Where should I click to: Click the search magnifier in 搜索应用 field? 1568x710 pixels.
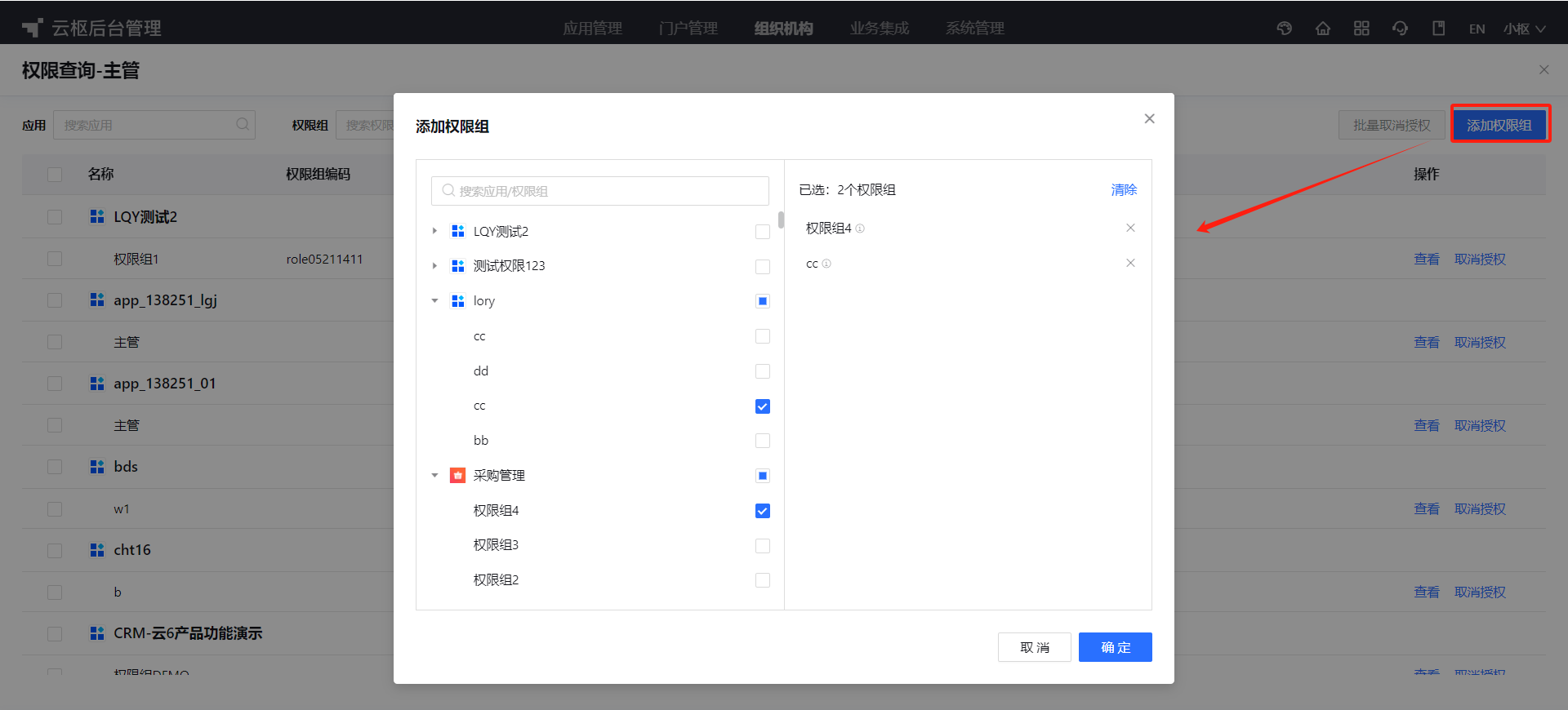coord(243,124)
